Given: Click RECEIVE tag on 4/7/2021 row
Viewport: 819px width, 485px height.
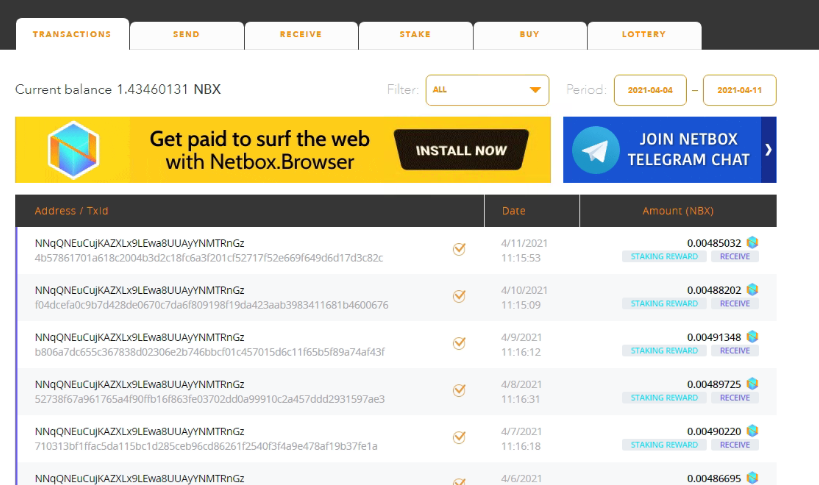Looking at the screenshot, I should point(735,444).
